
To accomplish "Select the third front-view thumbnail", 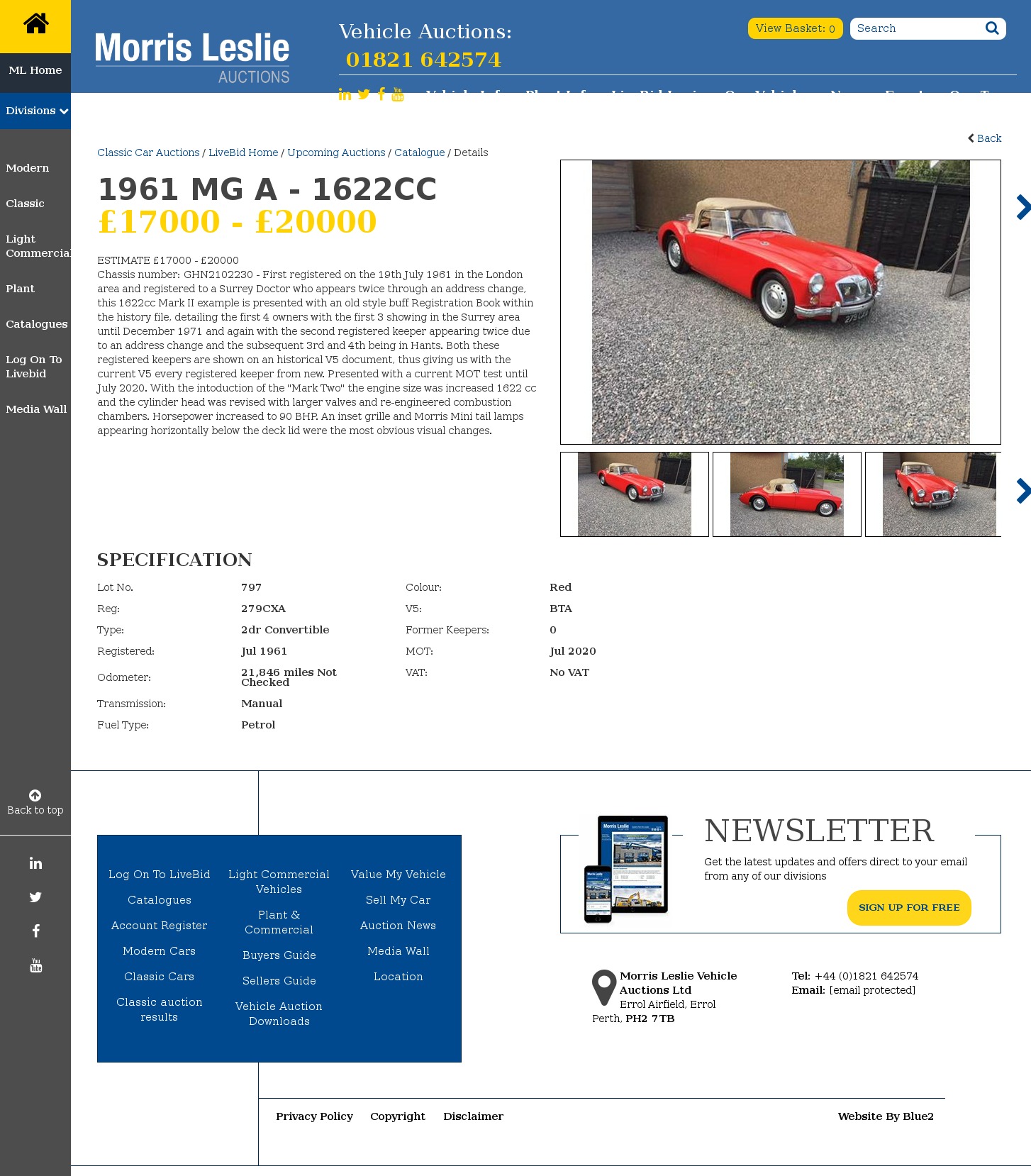I will (933, 494).
